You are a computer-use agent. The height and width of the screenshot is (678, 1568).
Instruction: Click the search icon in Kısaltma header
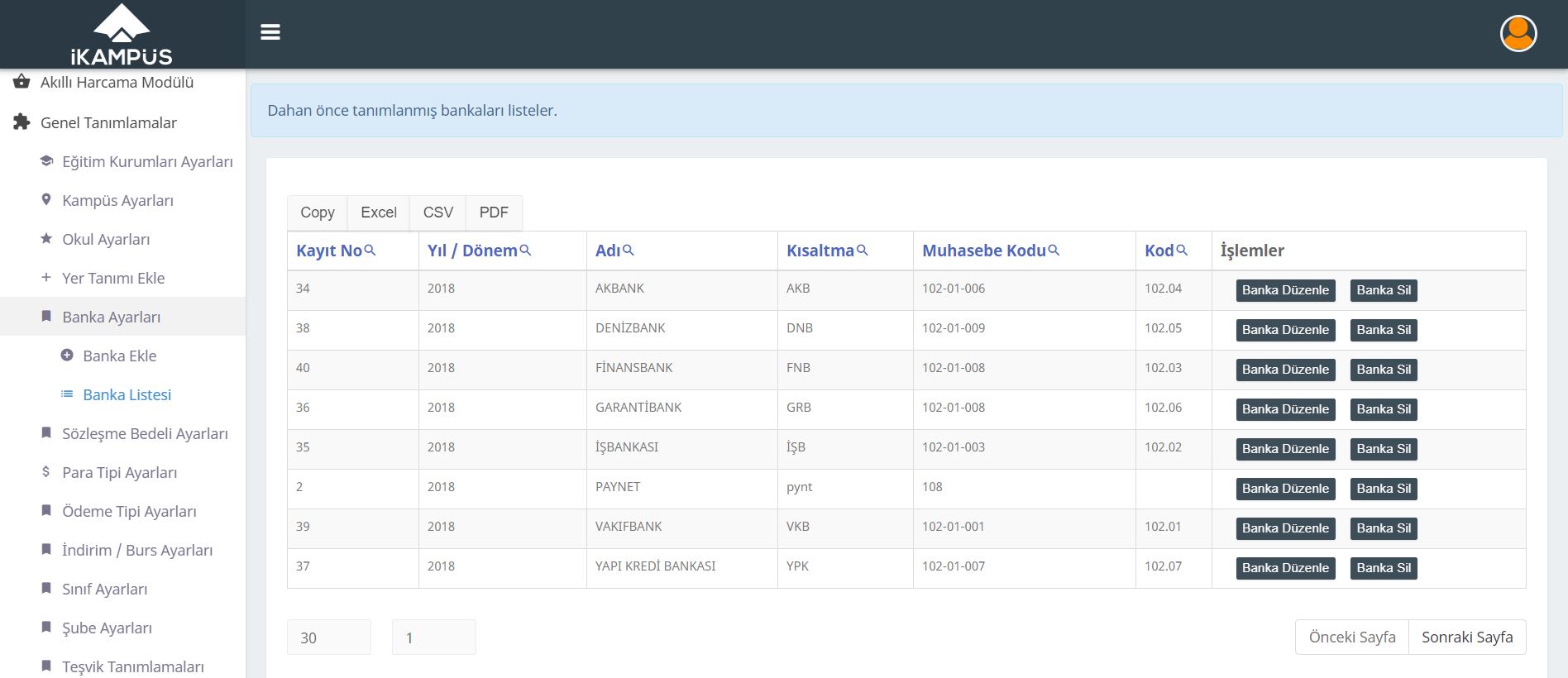tap(863, 250)
